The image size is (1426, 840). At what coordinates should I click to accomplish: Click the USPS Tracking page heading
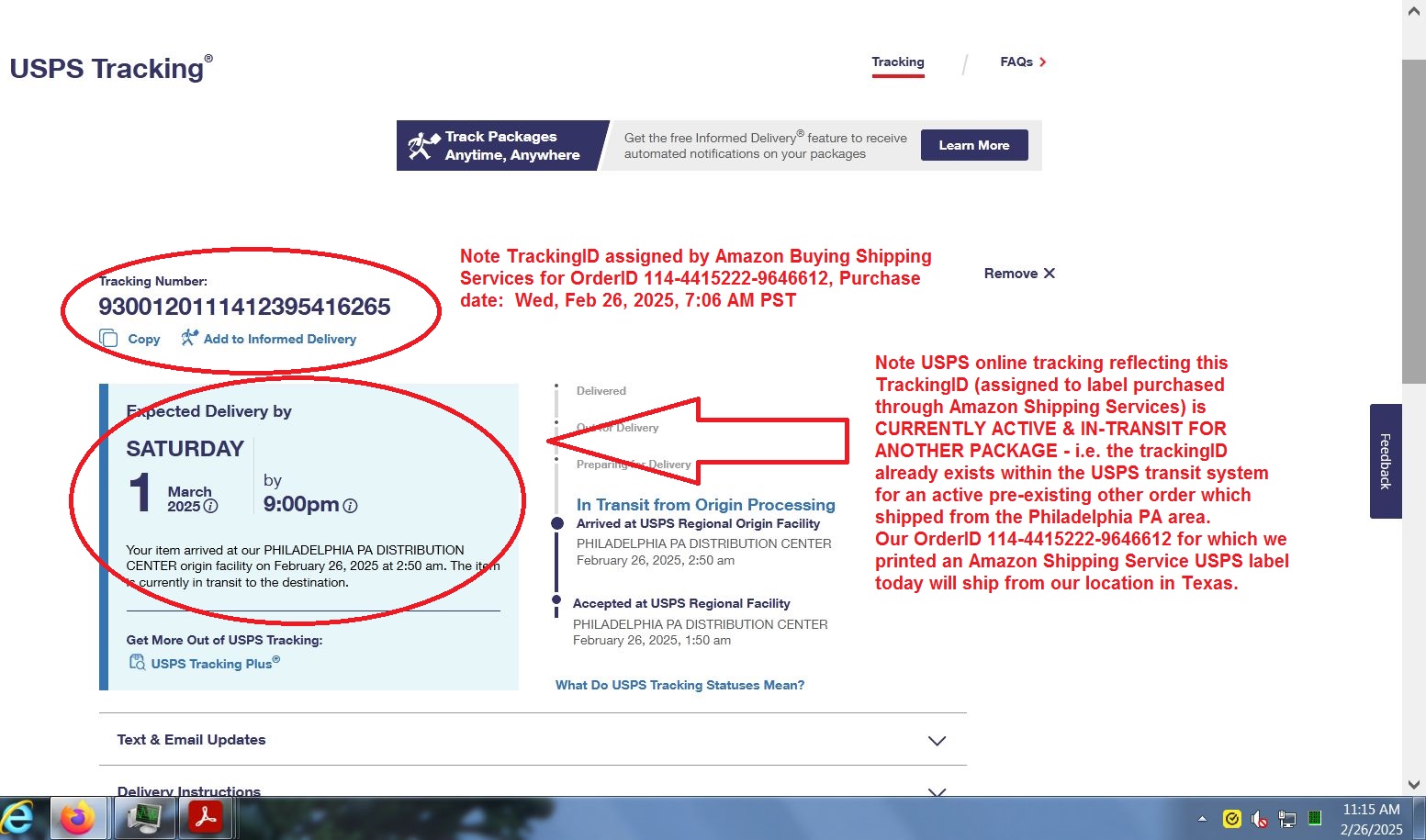pos(111,69)
